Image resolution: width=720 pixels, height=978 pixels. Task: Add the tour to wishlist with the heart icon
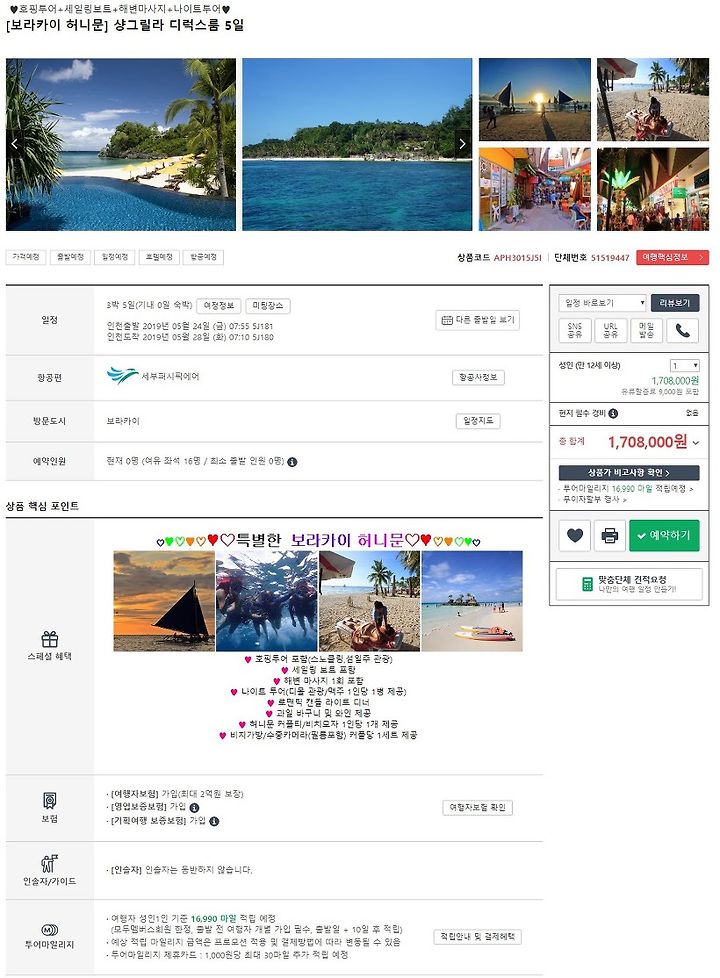575,535
